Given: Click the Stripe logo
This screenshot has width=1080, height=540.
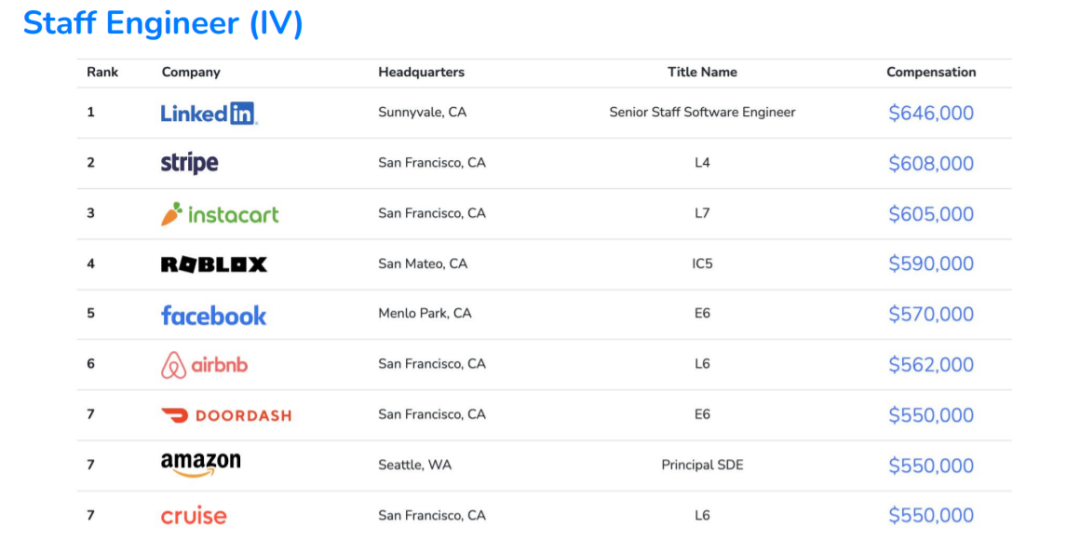Looking at the screenshot, I should click(x=189, y=163).
